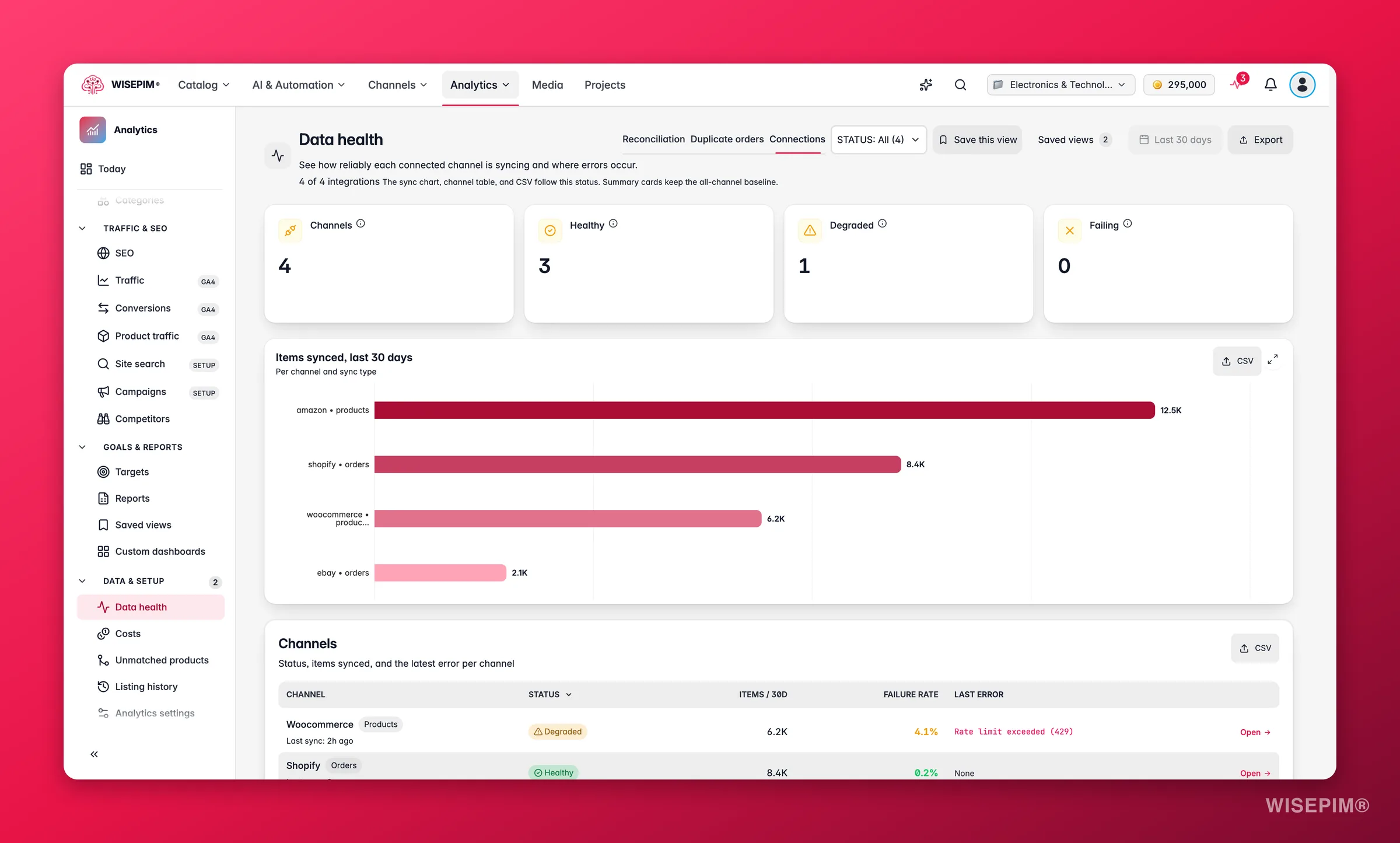Switch to Reconciliation tab
1400x843 pixels.
[x=653, y=139]
